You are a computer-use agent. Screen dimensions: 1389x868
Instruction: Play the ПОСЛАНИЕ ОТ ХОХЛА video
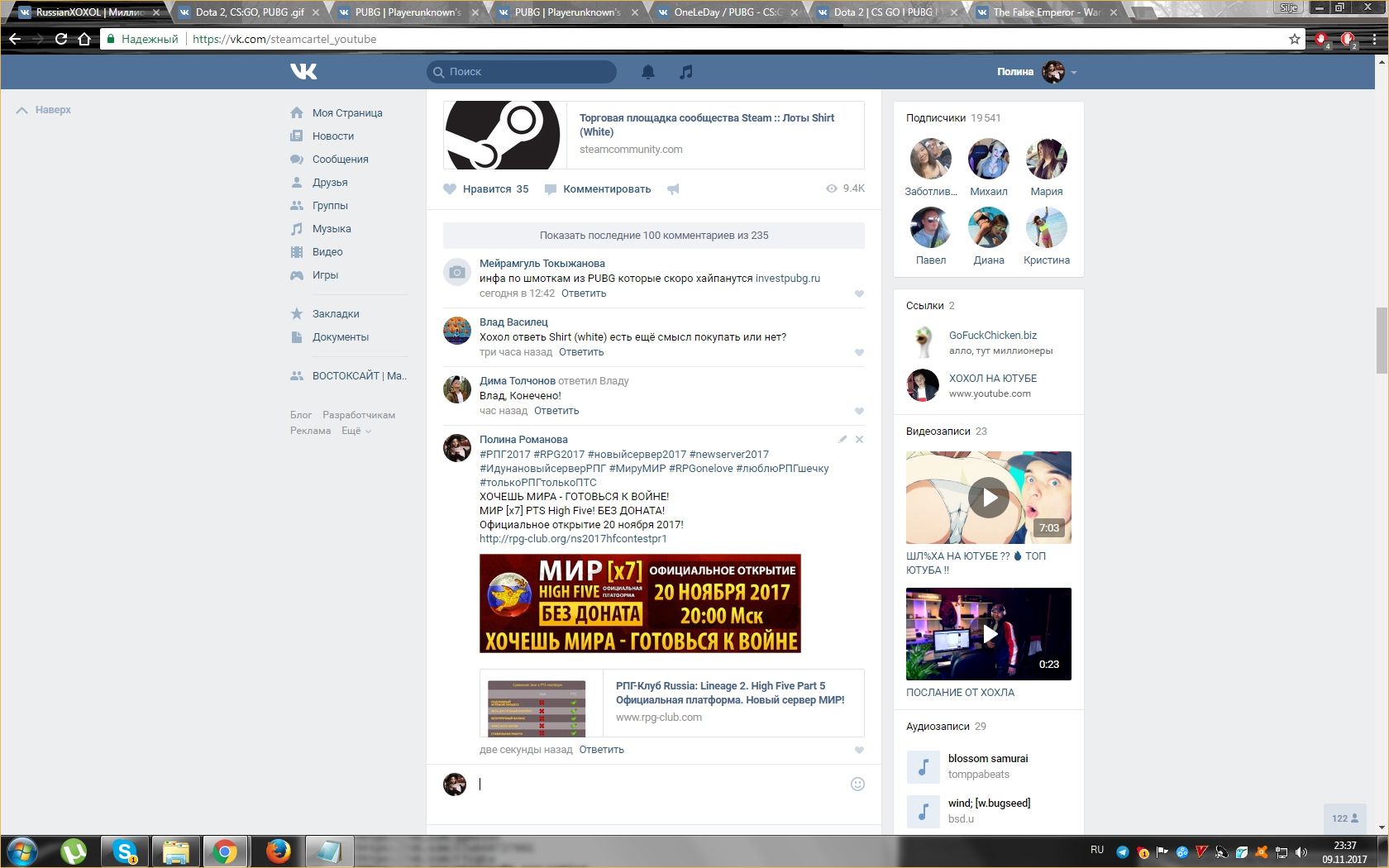pos(988,634)
